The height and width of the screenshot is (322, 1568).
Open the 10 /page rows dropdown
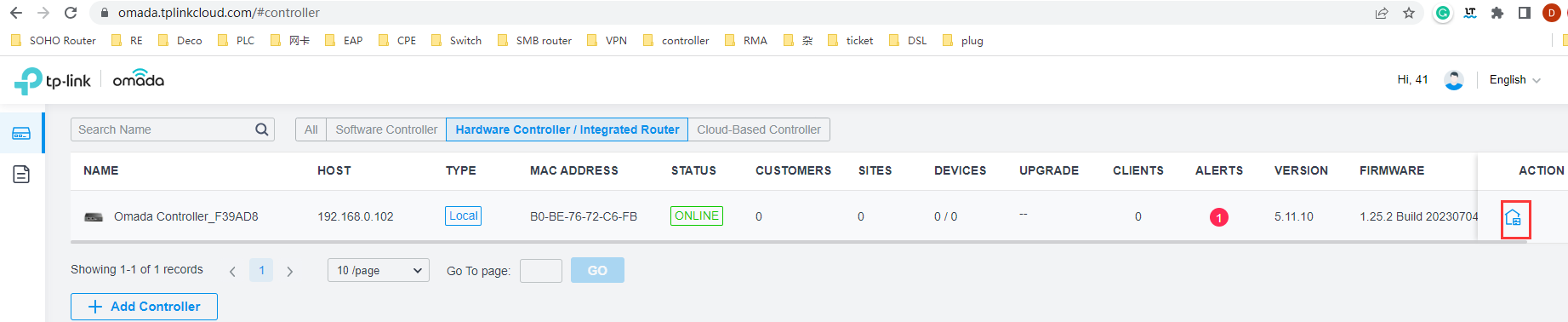[379, 270]
